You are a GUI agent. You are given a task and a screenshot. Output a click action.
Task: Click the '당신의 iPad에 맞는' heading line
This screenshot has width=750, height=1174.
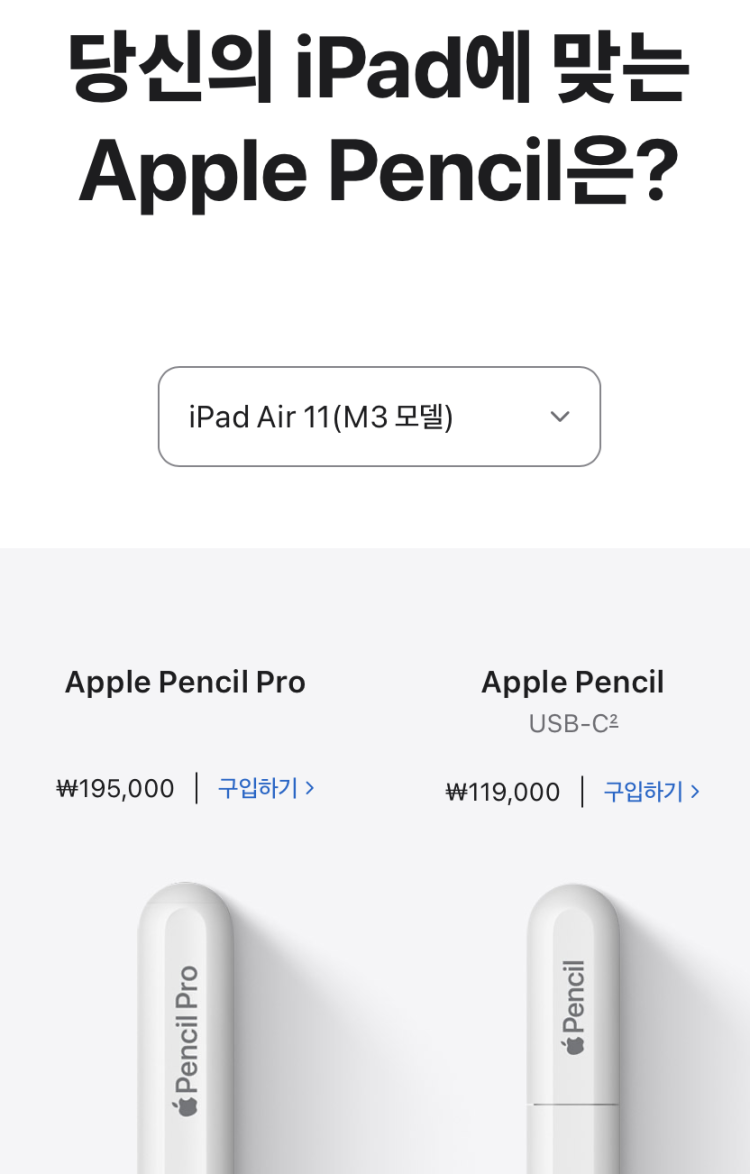pyautogui.click(x=378, y=67)
